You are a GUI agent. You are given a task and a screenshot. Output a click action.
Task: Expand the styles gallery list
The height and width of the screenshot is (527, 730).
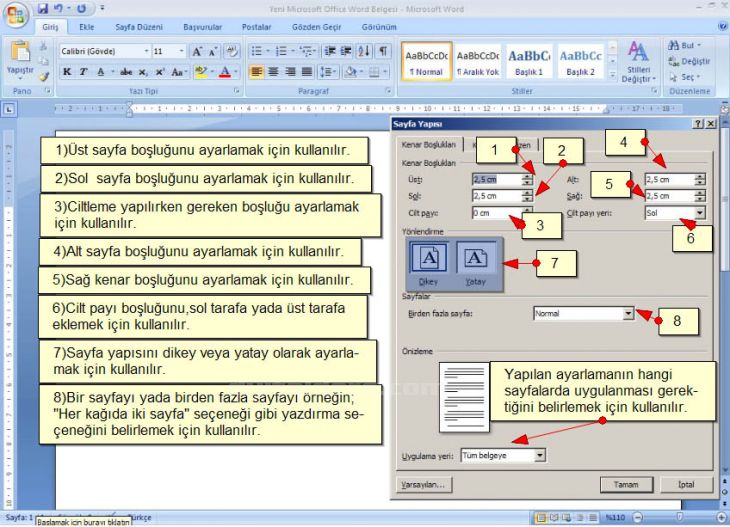point(613,74)
